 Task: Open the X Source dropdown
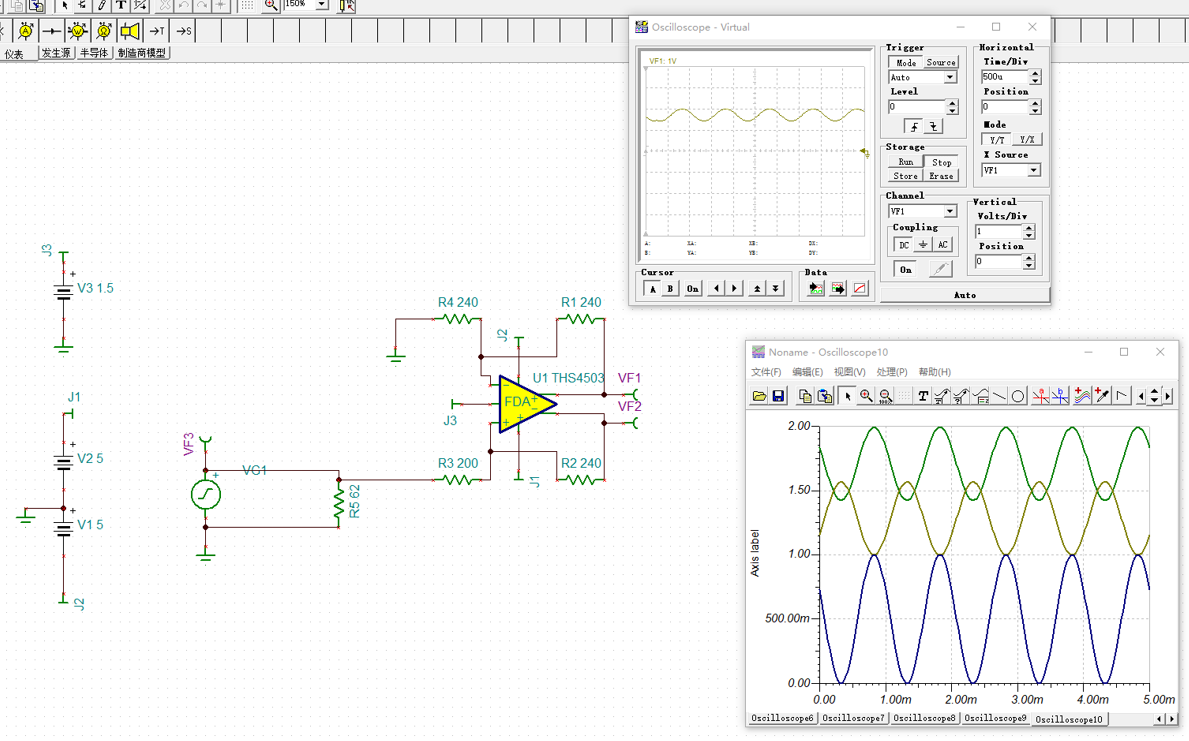1034,170
